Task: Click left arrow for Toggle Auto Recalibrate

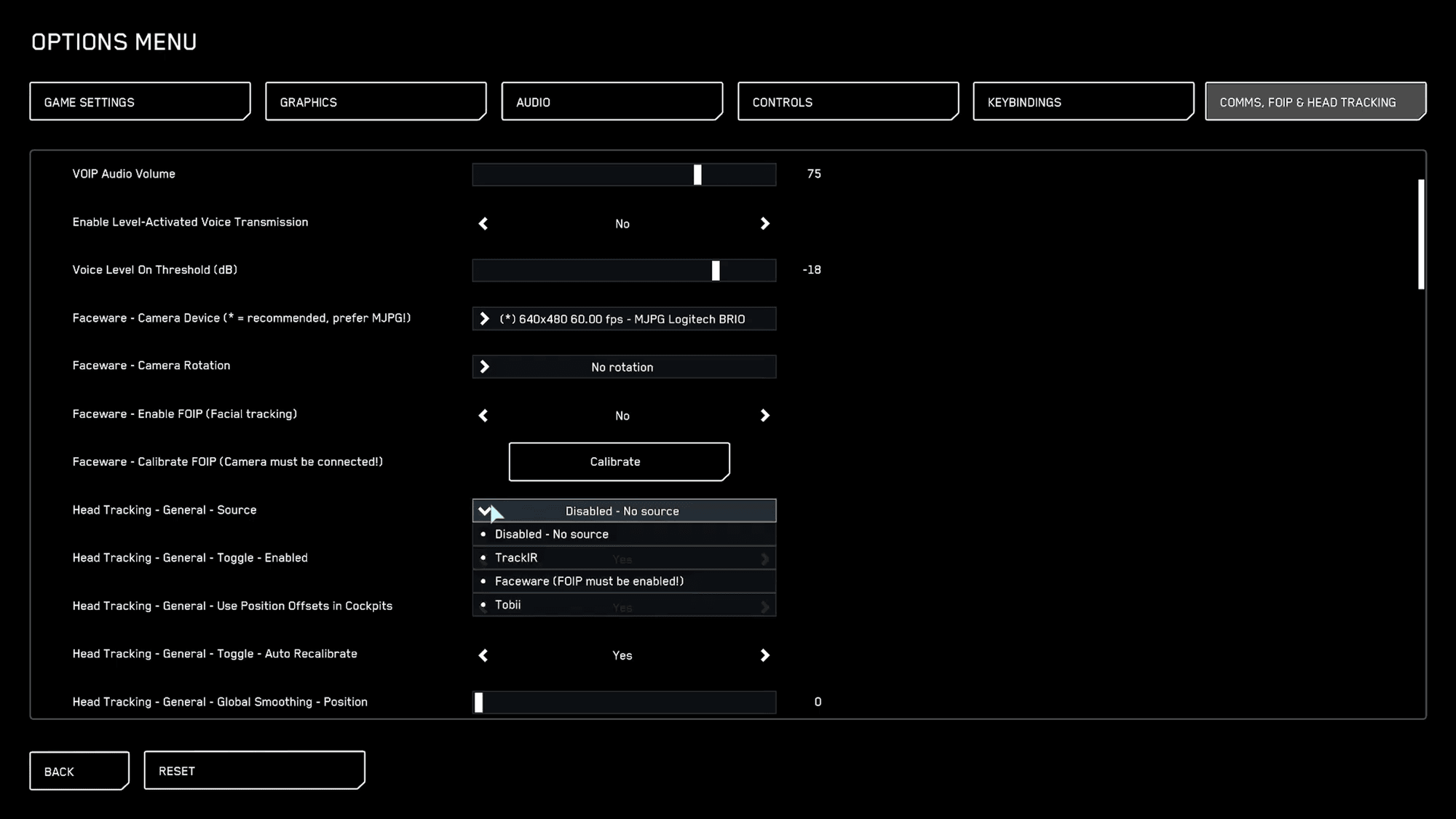Action: tap(483, 655)
